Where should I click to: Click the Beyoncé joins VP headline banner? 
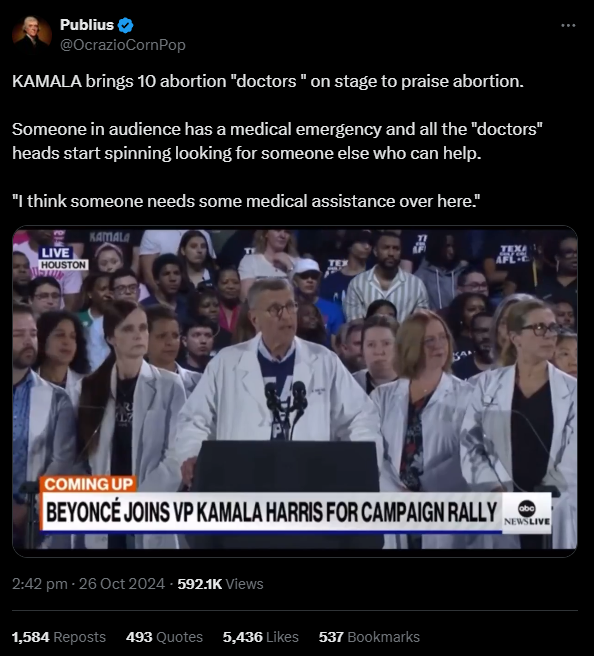(x=271, y=512)
